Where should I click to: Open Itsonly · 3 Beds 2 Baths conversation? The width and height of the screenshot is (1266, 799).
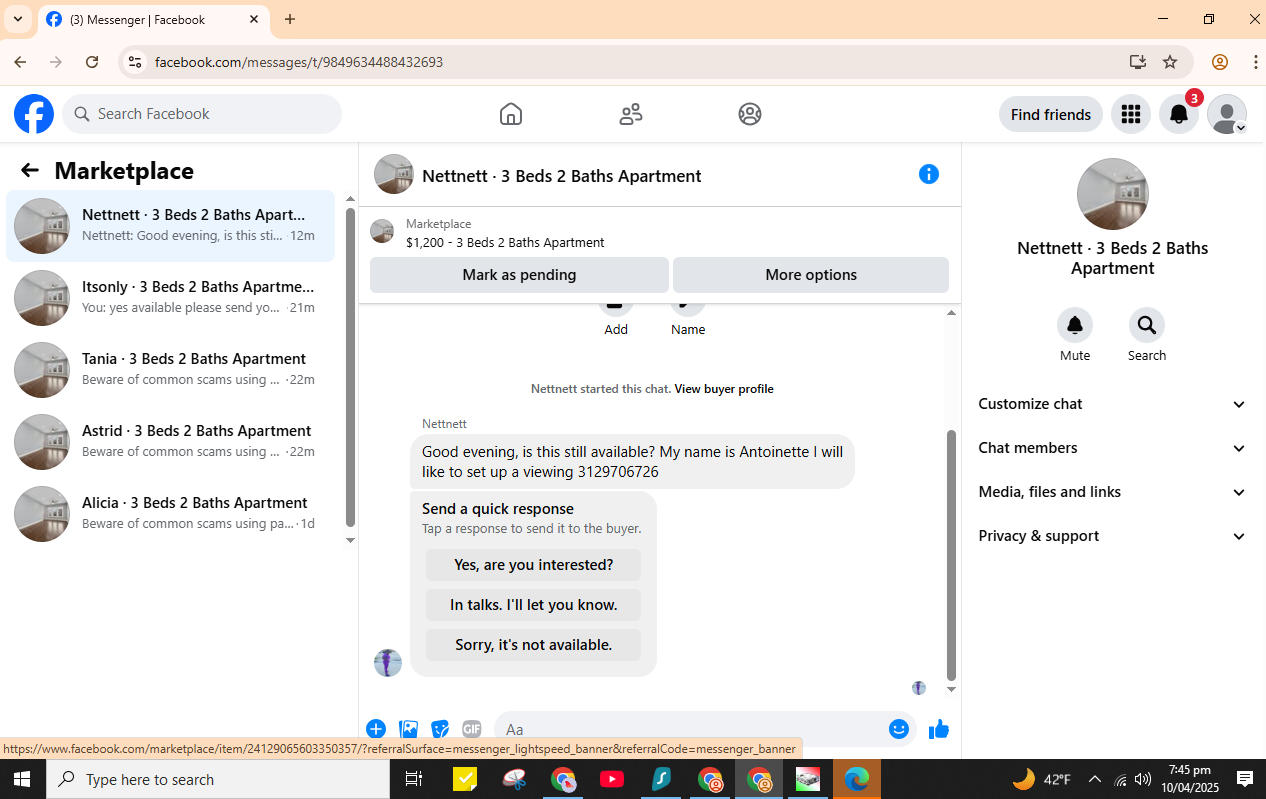point(171,298)
